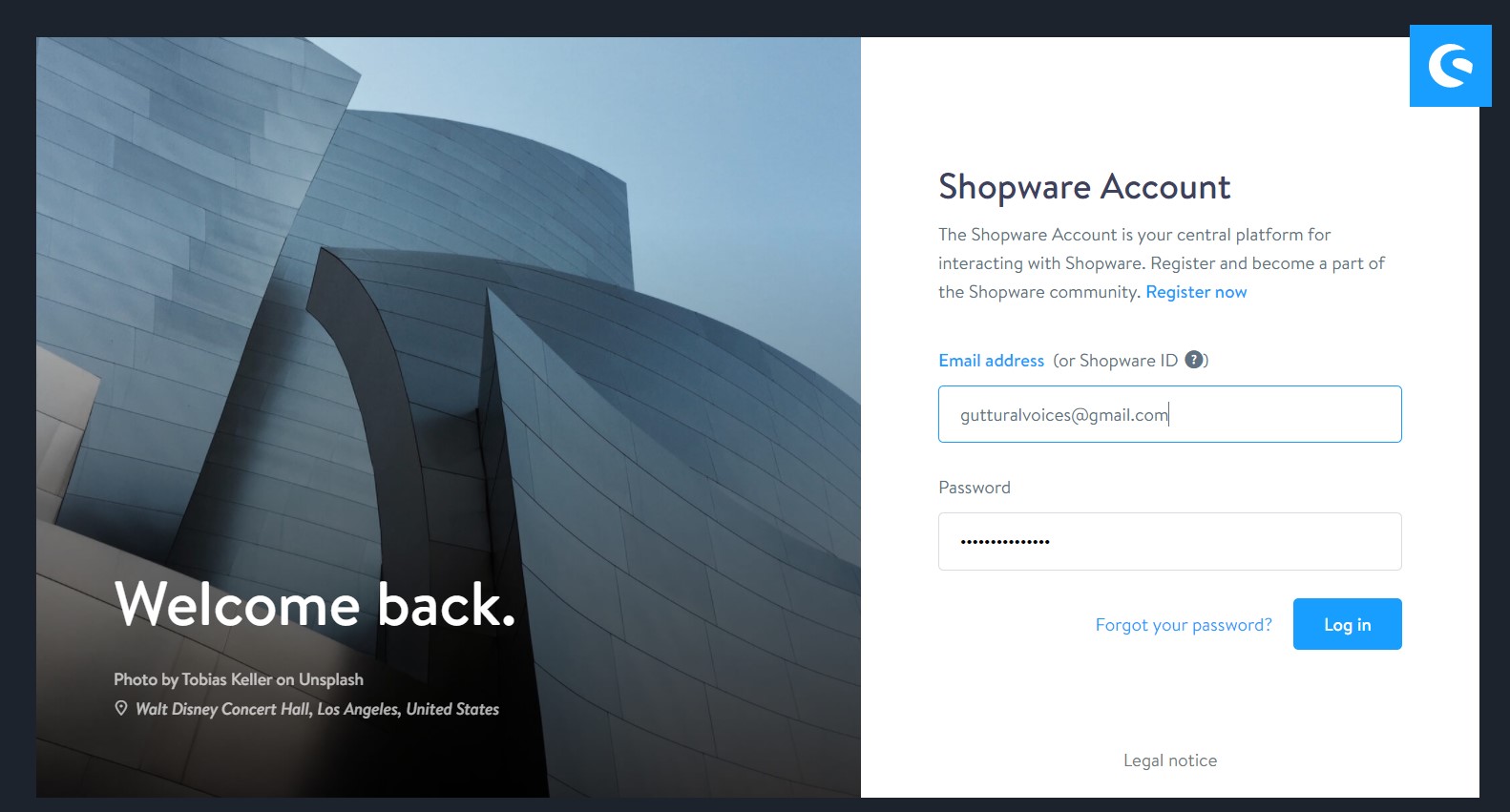Viewport: 1510px width, 812px height.
Task: Submit with the Log in button
Action: coord(1347,624)
